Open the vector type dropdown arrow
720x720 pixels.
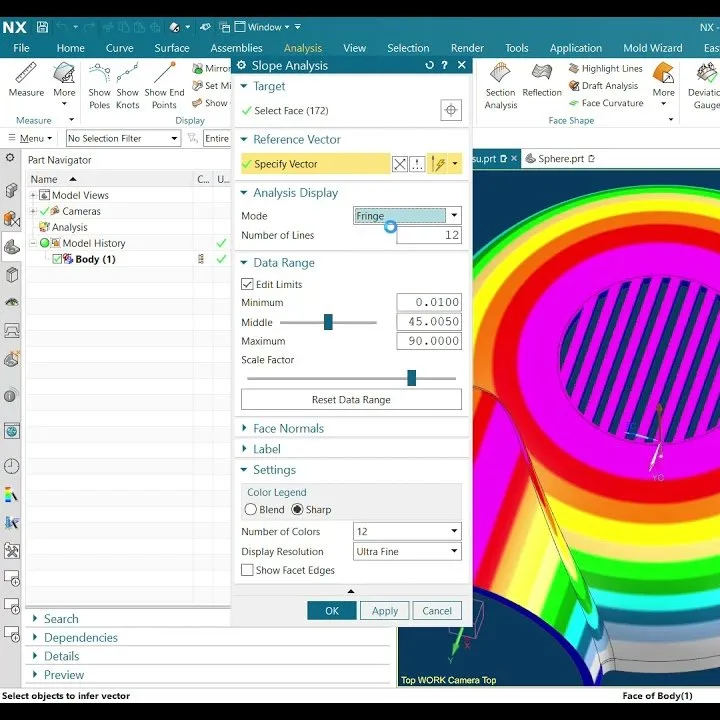(455, 164)
